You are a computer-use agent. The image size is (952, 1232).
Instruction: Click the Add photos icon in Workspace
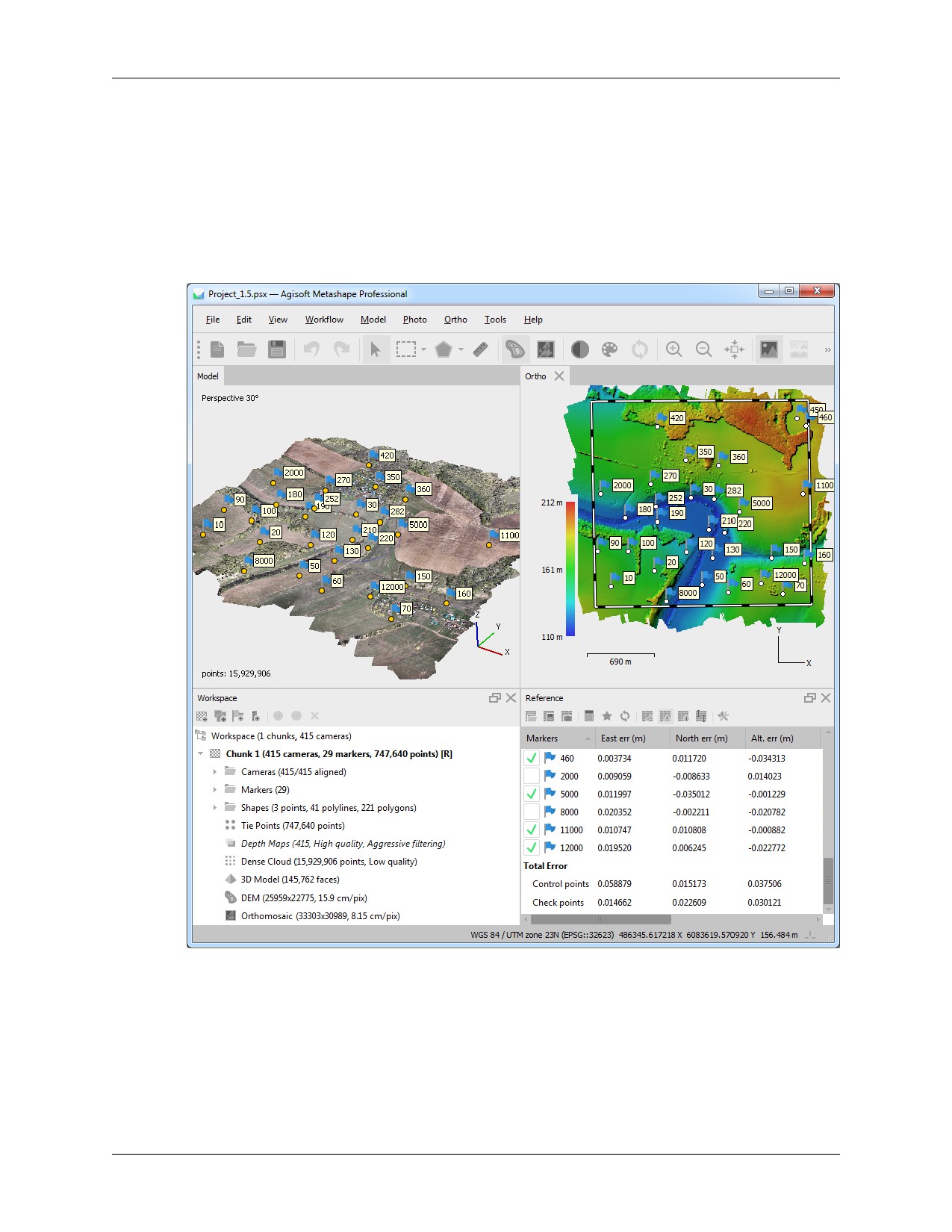[220, 716]
